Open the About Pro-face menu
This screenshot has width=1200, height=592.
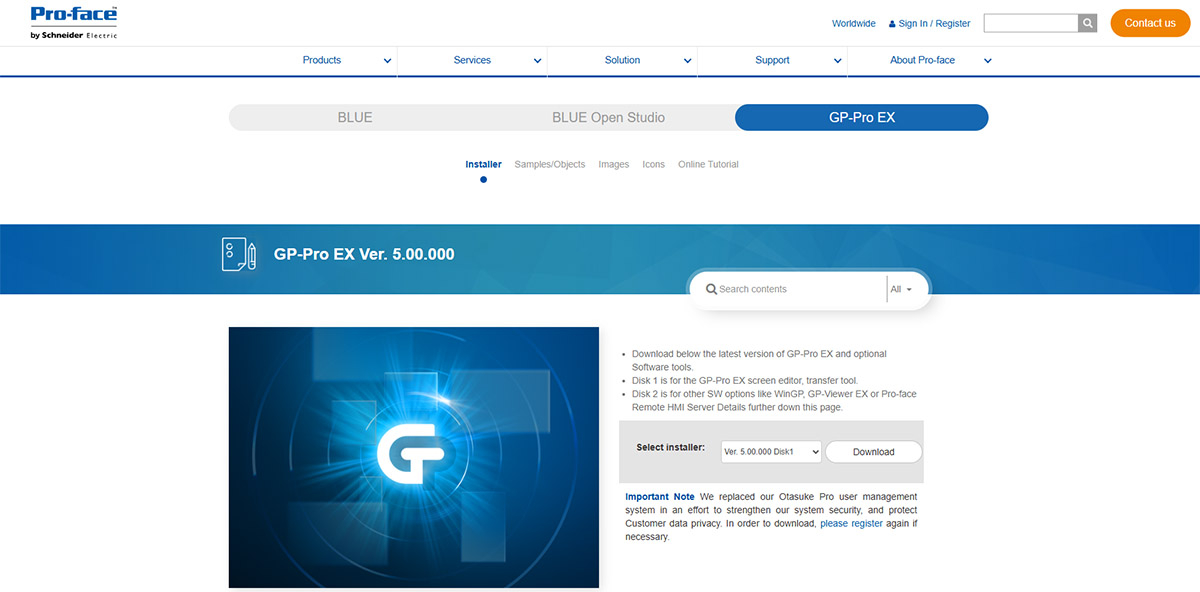coord(922,60)
